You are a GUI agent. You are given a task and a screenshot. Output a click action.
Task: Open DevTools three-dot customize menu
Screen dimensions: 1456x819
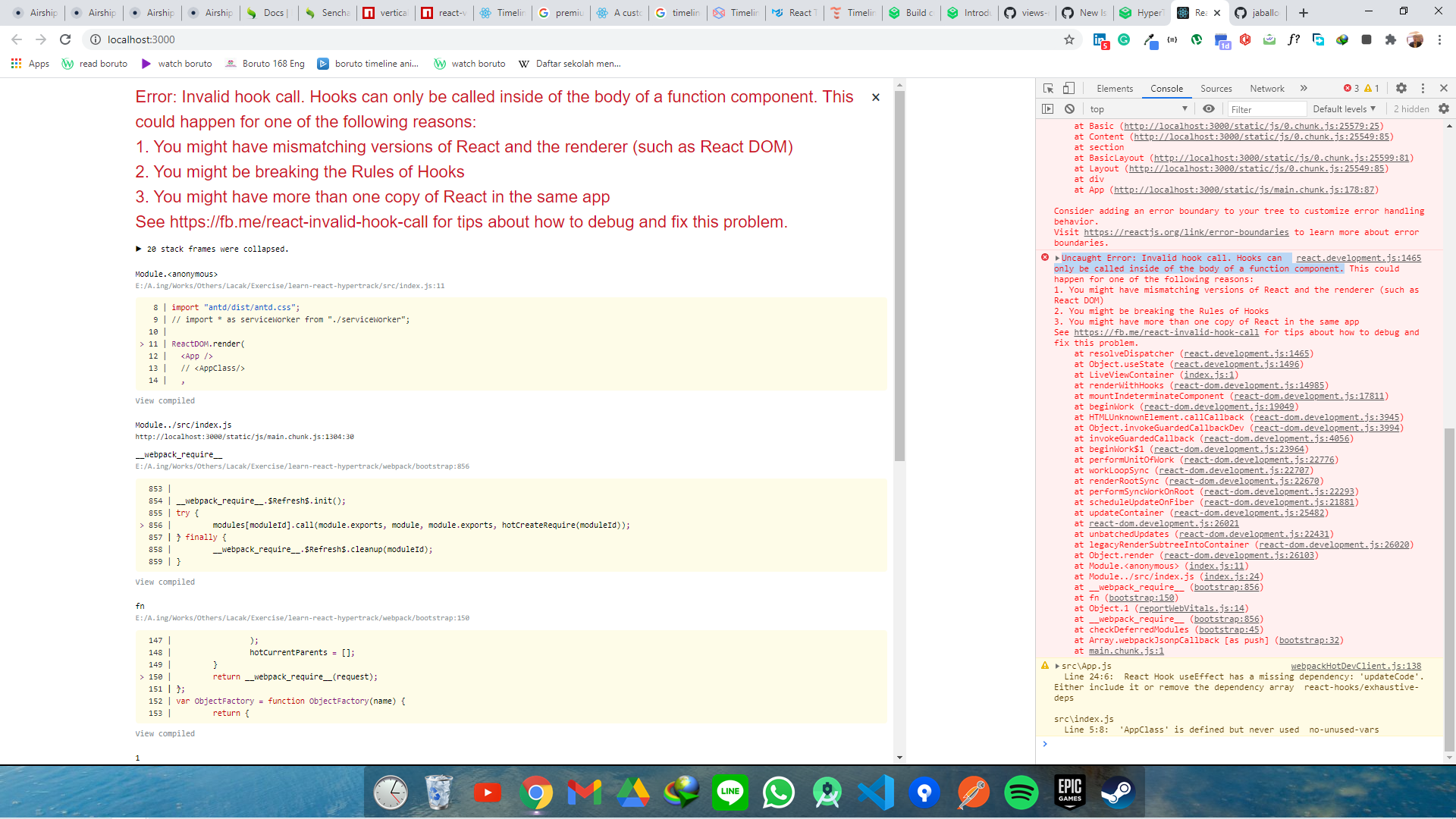click(x=1423, y=88)
